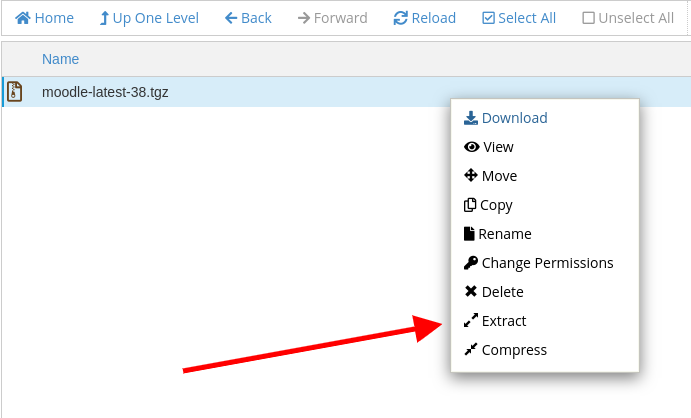
Task: Click the Forward arrow button
Action: 332,18
